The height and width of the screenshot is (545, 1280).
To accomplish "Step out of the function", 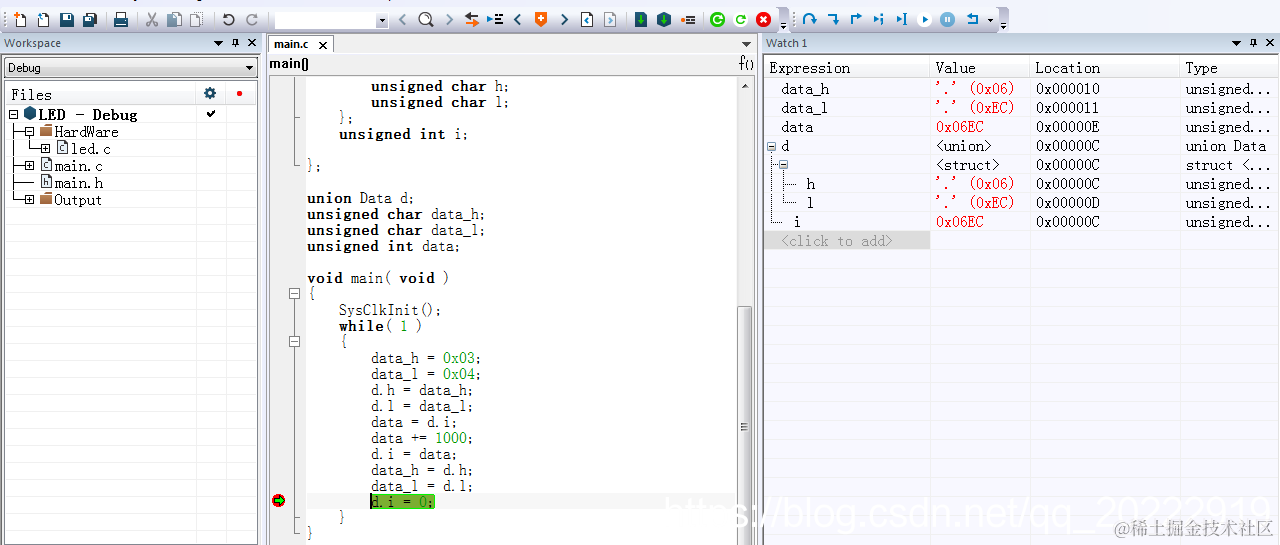I will point(856,20).
